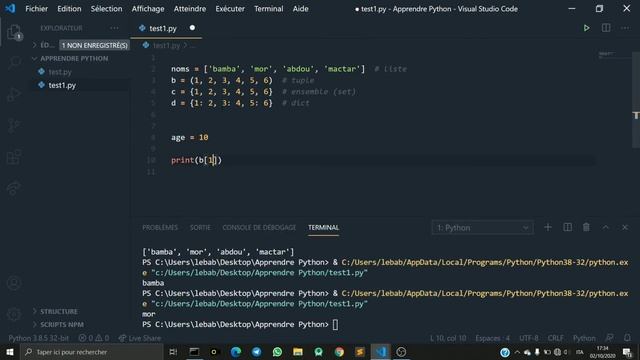Select test1.py in the explorer tree
Viewport: 640px width, 360px height.
(62, 85)
